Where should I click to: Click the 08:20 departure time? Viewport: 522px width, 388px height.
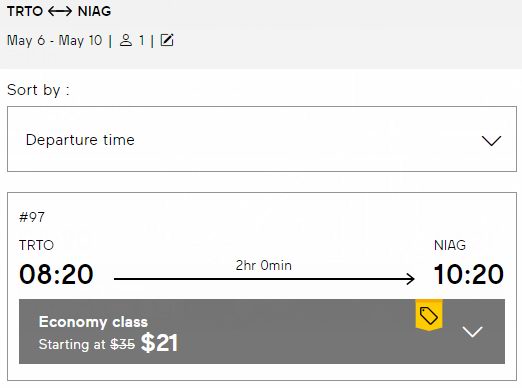tap(56, 274)
